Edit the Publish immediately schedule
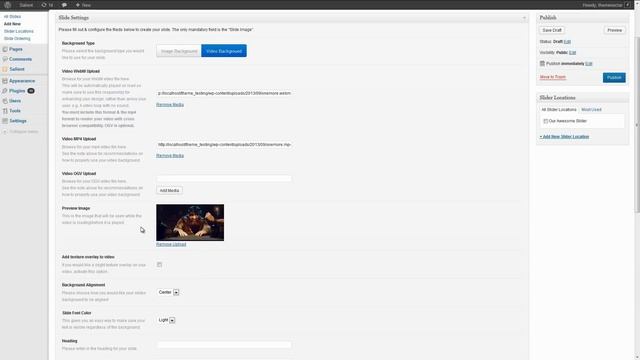Viewport: 640px width, 360px height. tap(589, 64)
